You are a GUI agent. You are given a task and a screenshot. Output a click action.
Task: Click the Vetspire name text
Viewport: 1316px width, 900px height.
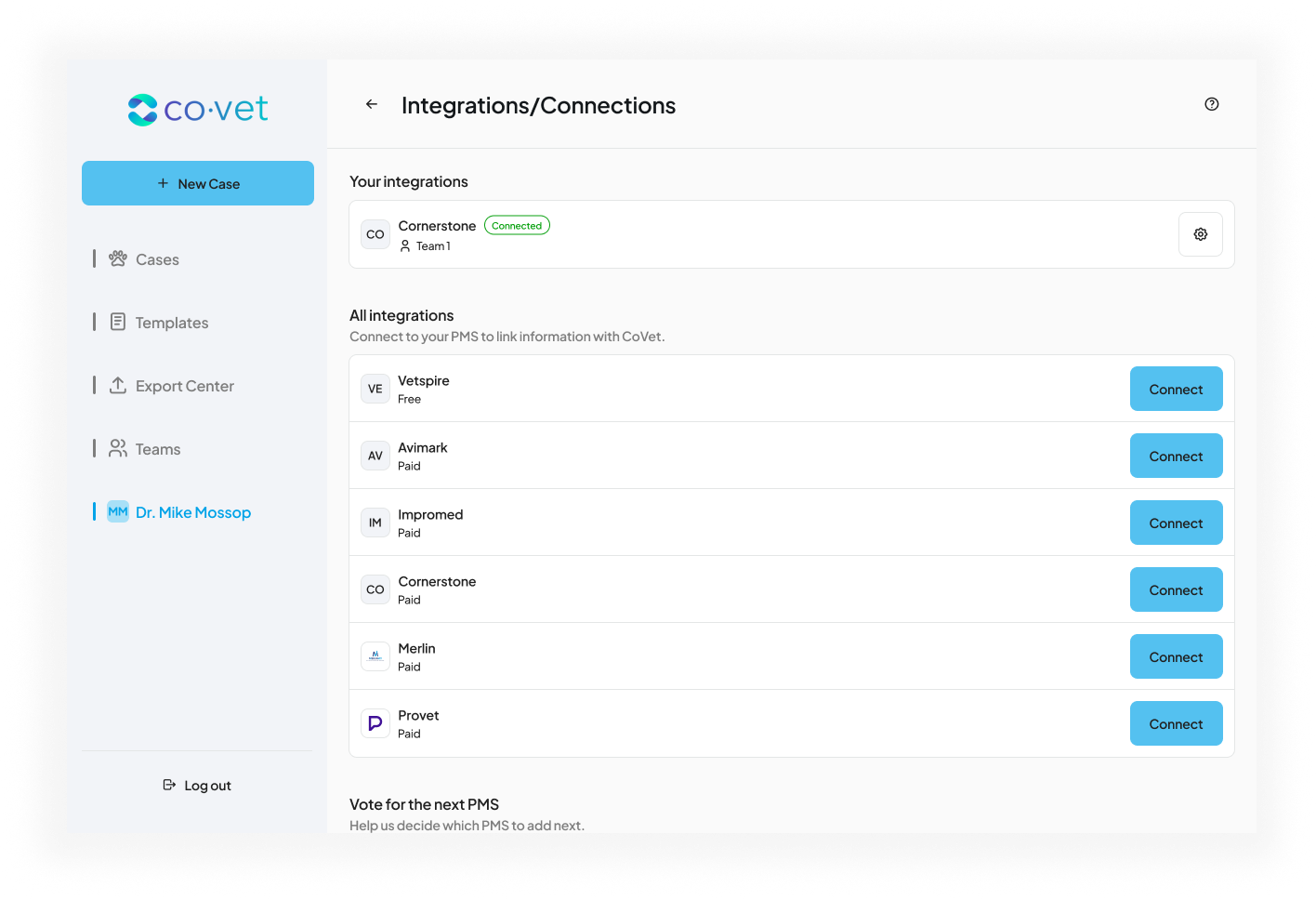pos(424,381)
